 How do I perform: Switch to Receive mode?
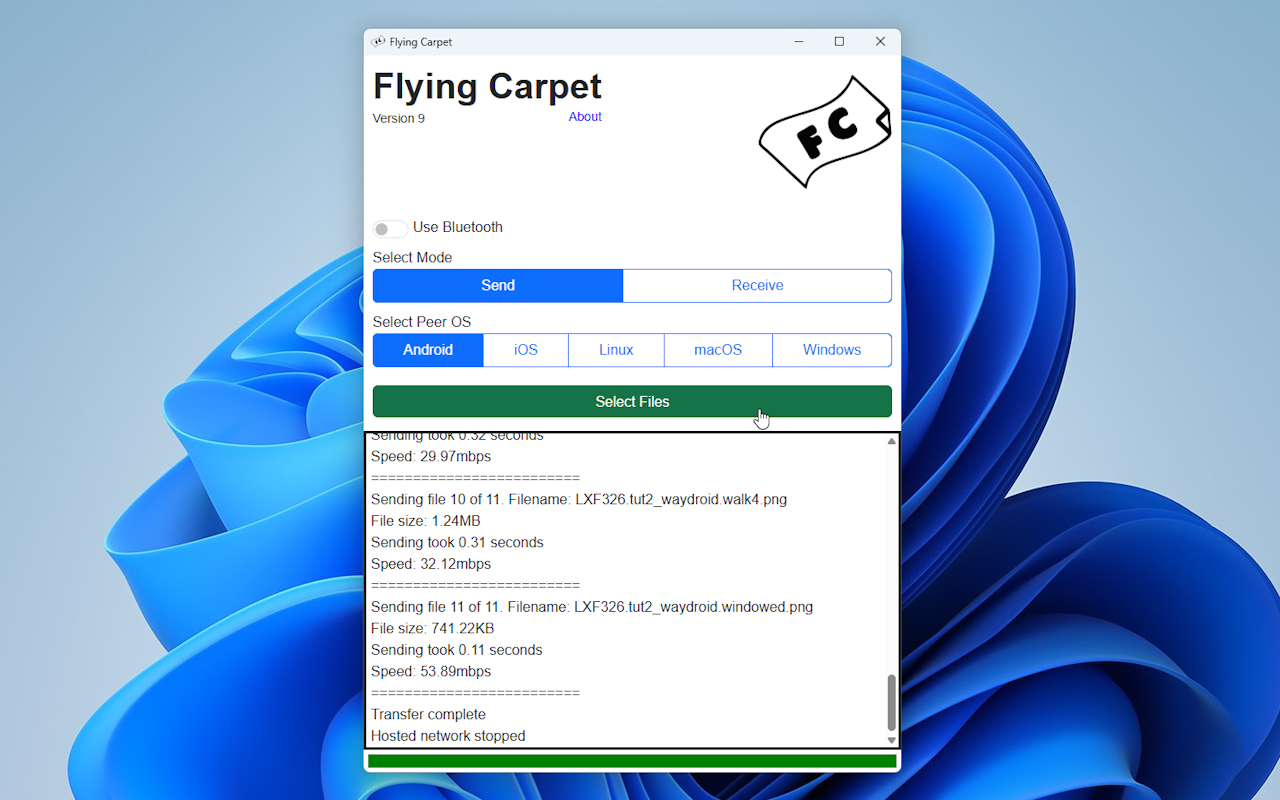coord(757,285)
